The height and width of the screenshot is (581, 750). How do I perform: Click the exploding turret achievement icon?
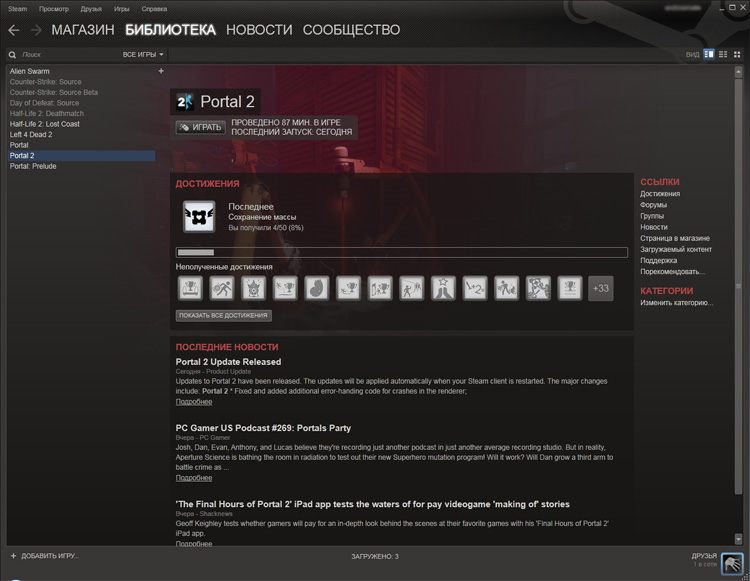254,288
